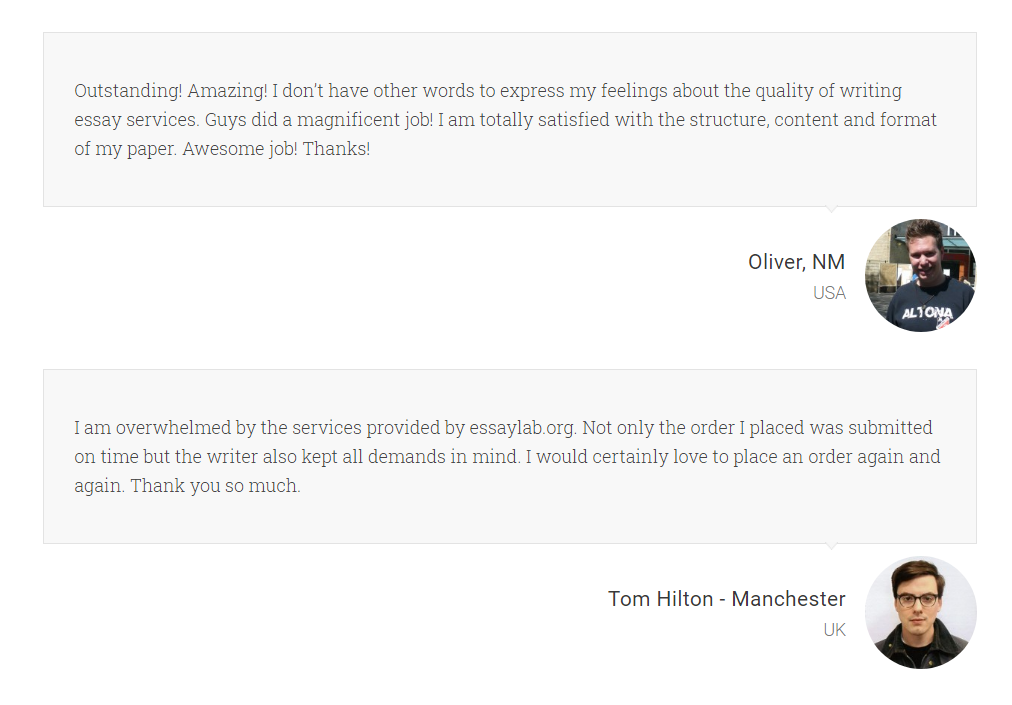1012x705 pixels.
Task: Click the "UK" country label
Action: point(835,630)
